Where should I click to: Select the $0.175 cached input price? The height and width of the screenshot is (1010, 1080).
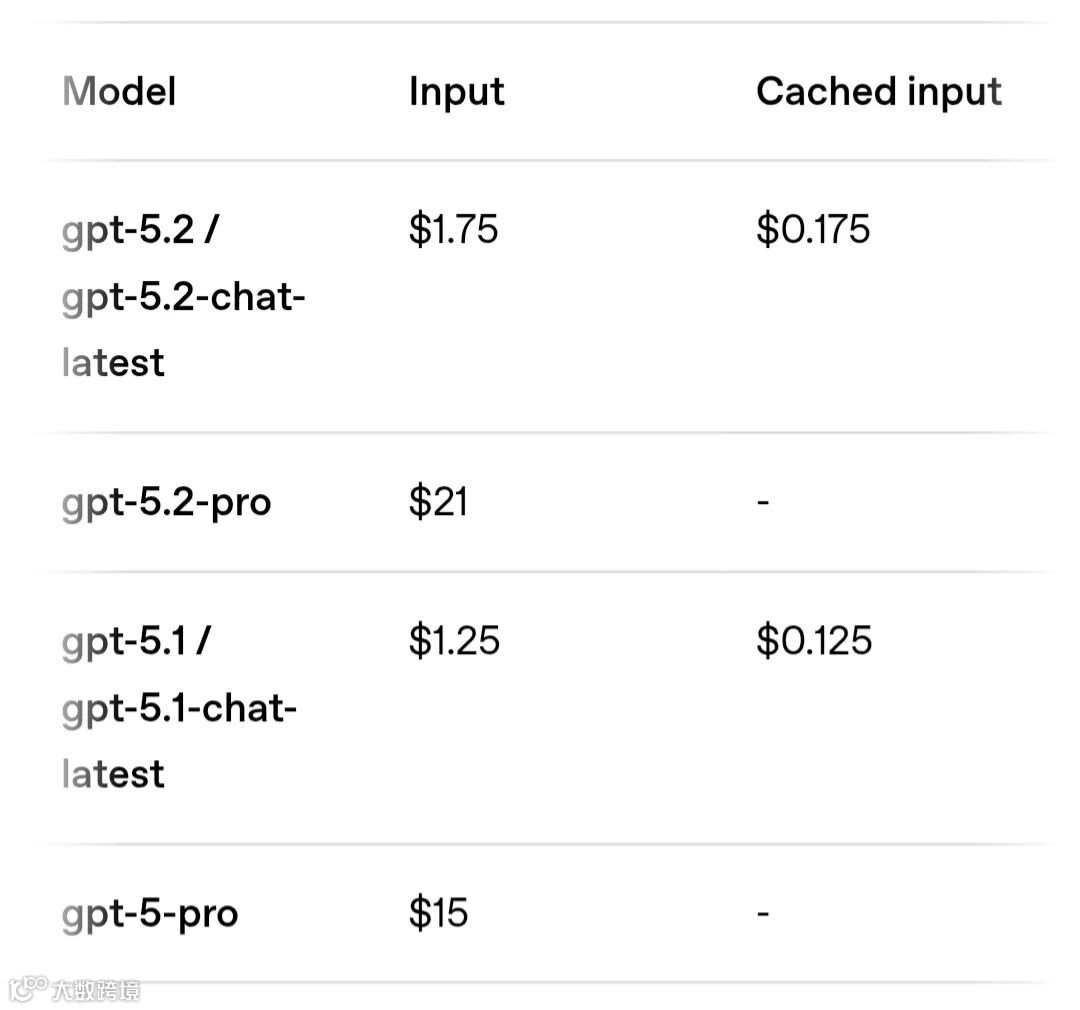813,230
